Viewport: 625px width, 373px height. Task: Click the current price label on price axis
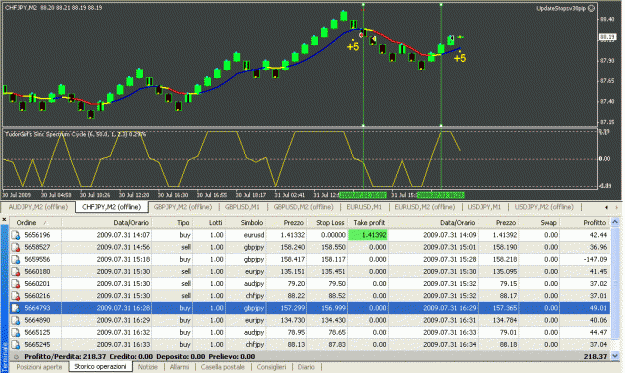607,37
